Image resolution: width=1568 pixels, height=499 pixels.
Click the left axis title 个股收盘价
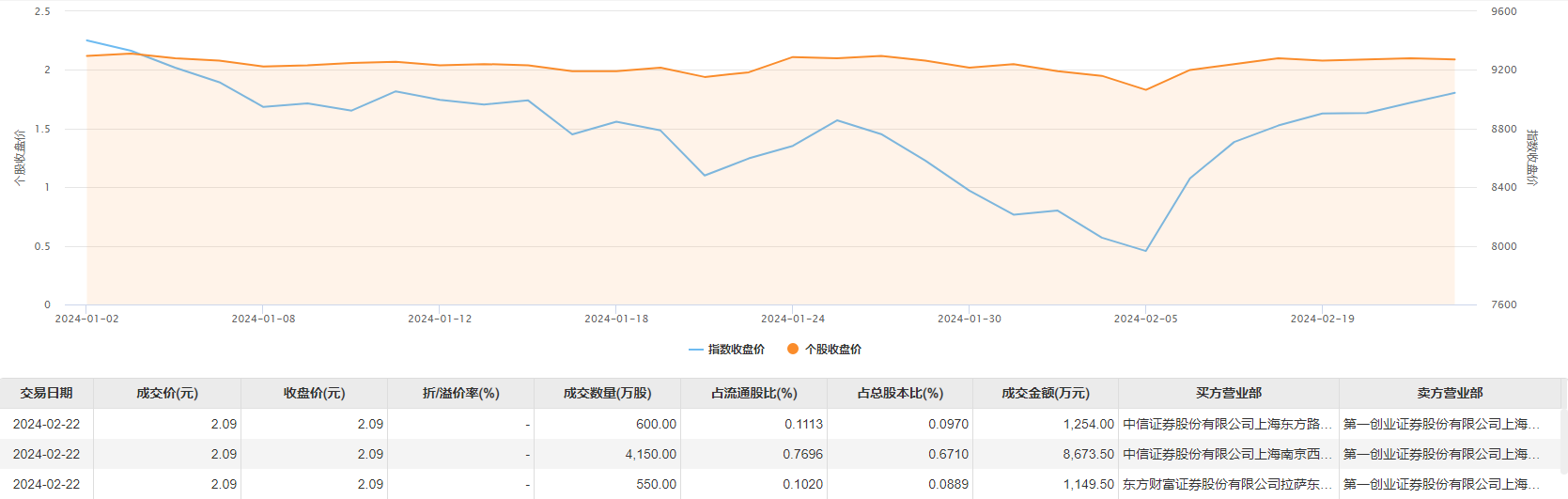(x=20, y=158)
